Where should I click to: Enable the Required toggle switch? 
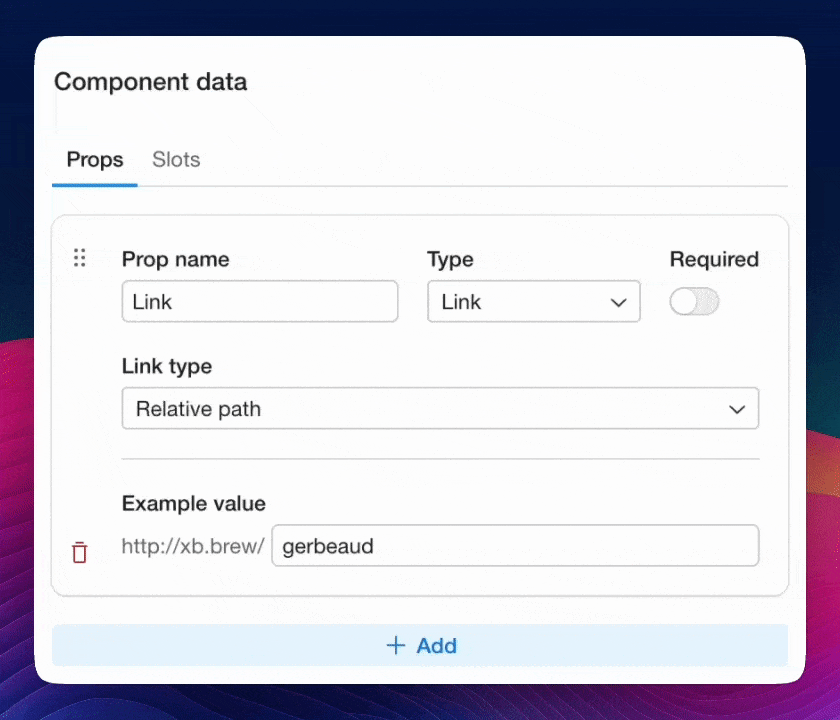click(x=694, y=302)
